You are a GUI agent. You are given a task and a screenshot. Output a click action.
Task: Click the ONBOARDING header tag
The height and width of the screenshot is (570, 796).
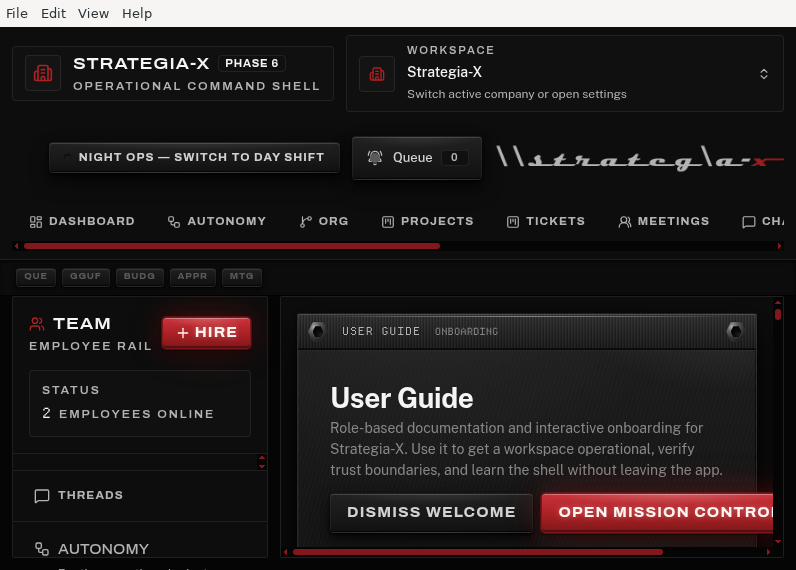click(466, 331)
